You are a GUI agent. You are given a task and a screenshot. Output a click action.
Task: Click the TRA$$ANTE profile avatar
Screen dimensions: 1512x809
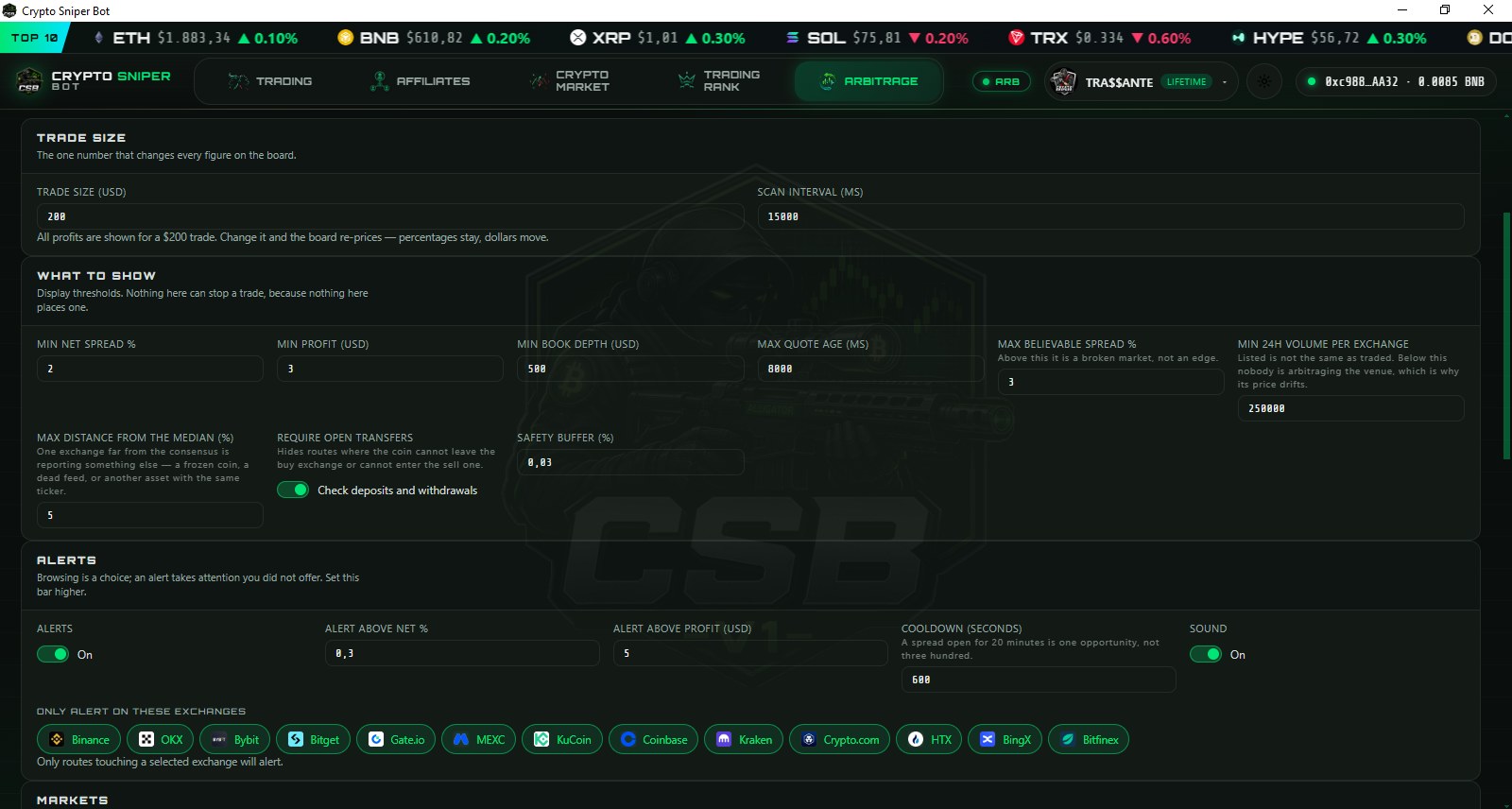point(1064,81)
